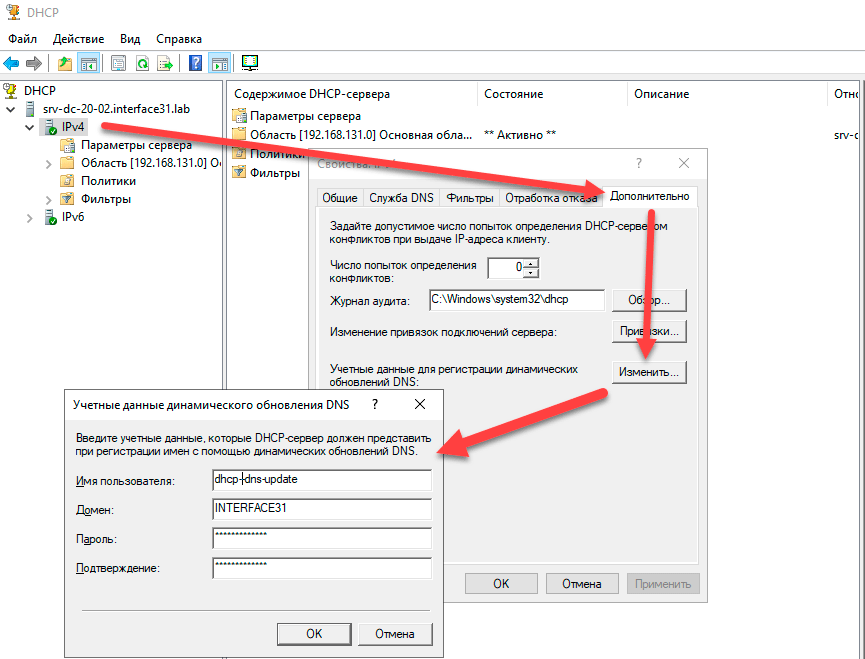Click the Параметры сервера icon in the tree
Viewport: 865px width, 659px height.
67,145
